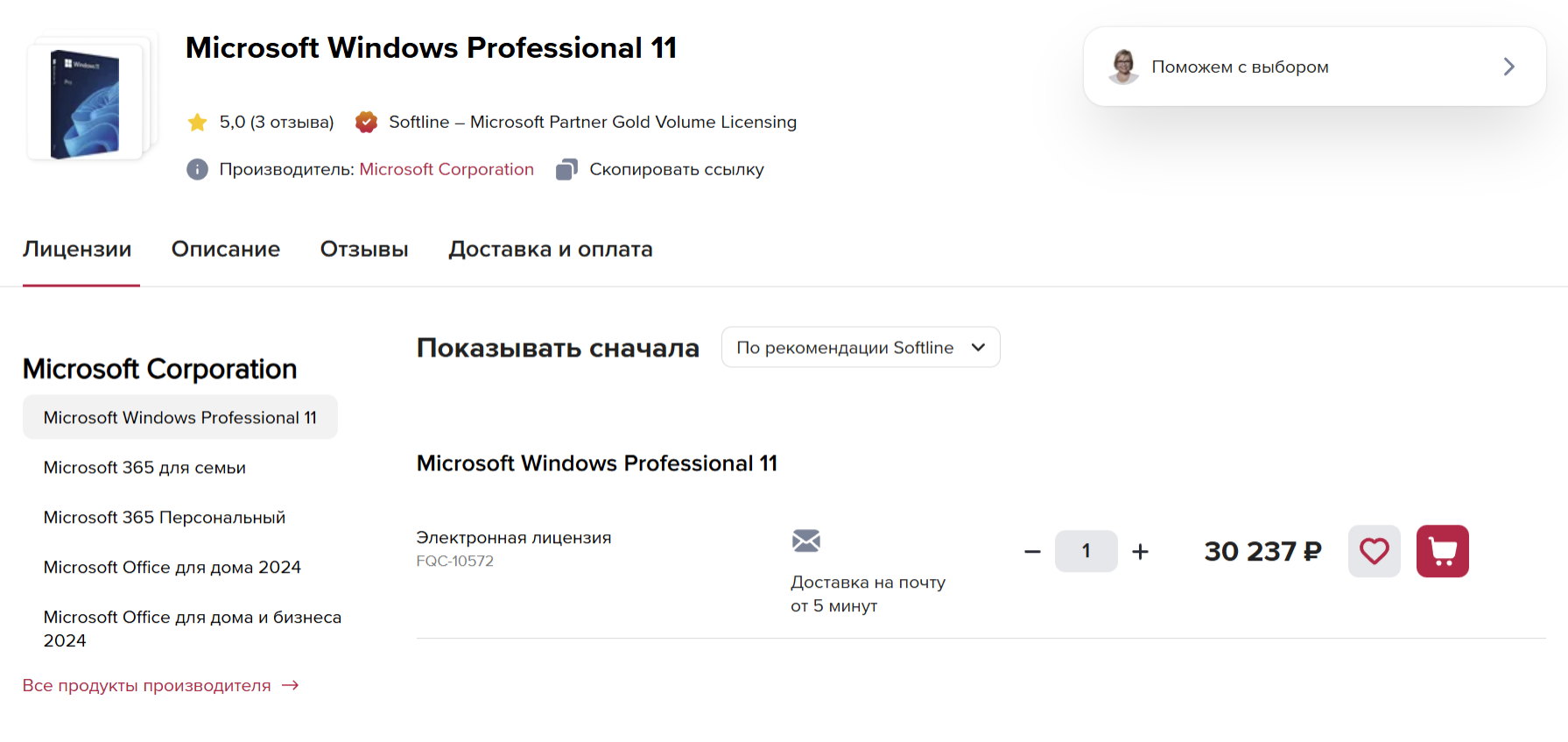Click the license section heading Microsoft Windows Professional 11
Screen dimensions: 1568x742
tap(597, 463)
